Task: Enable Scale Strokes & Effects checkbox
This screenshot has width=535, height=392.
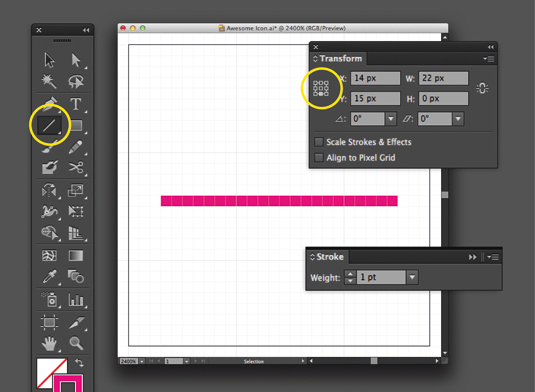Action: coord(319,142)
